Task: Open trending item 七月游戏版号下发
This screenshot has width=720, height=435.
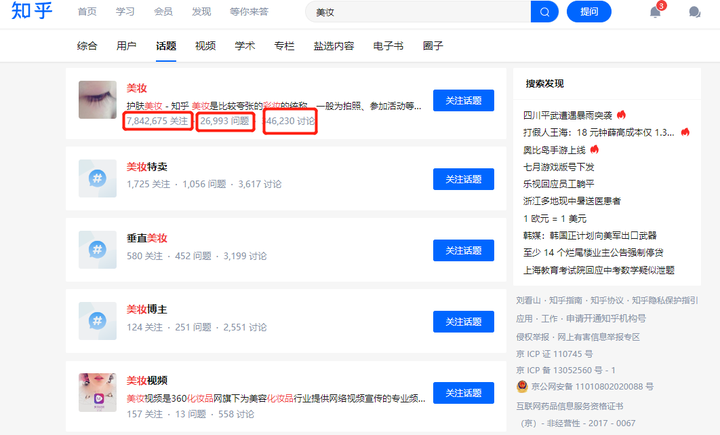Action: [558, 167]
